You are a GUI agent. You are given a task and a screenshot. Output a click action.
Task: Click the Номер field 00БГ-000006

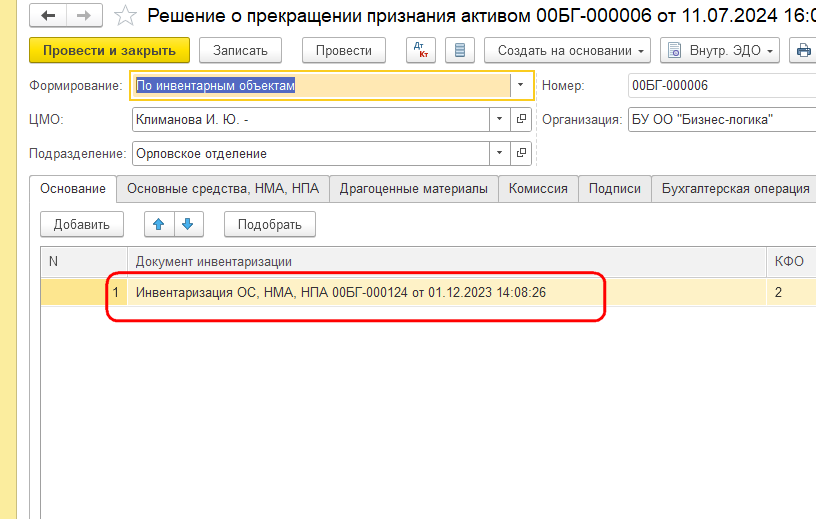(x=722, y=85)
